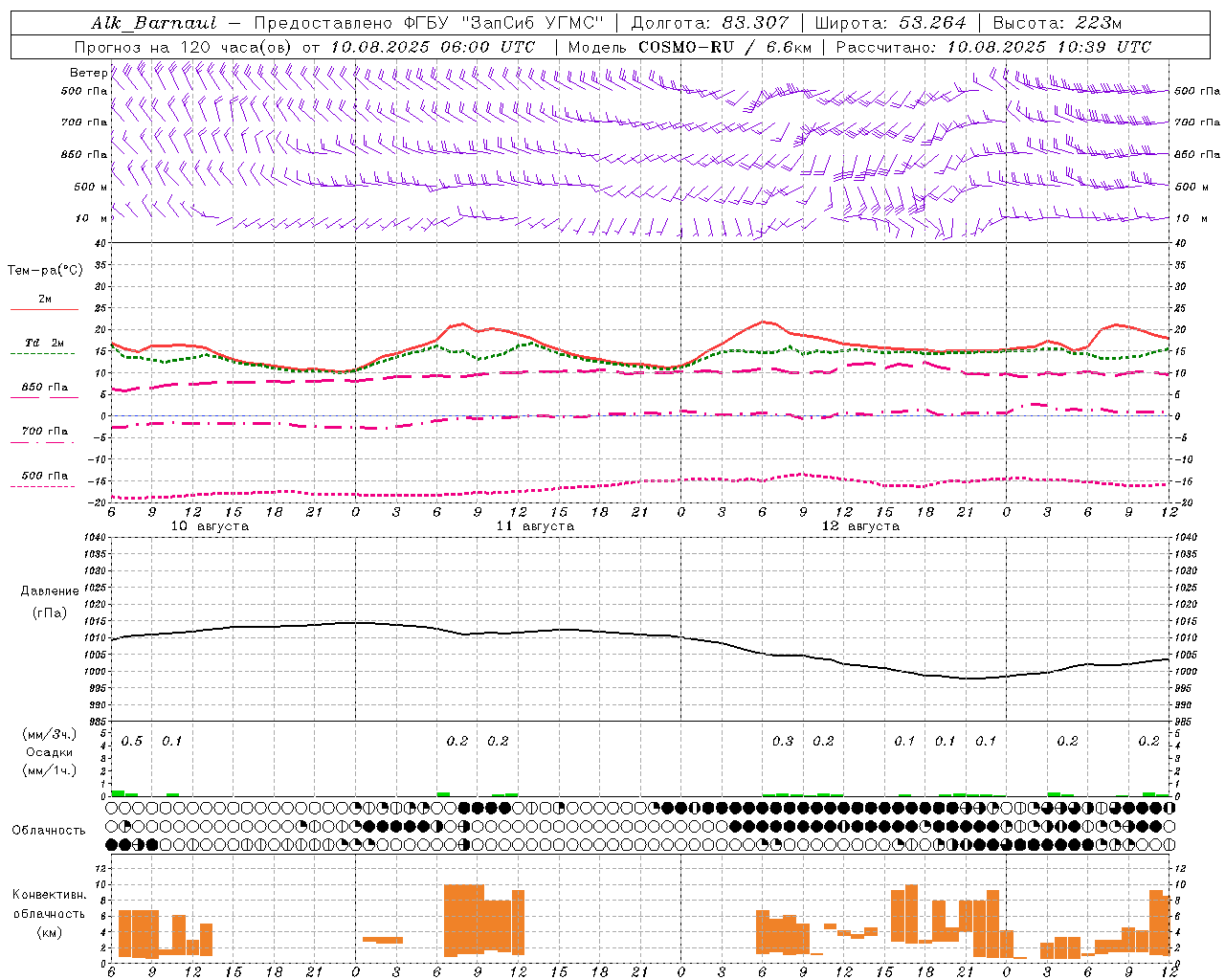Click the Осадки precipitation label

pos(50,752)
